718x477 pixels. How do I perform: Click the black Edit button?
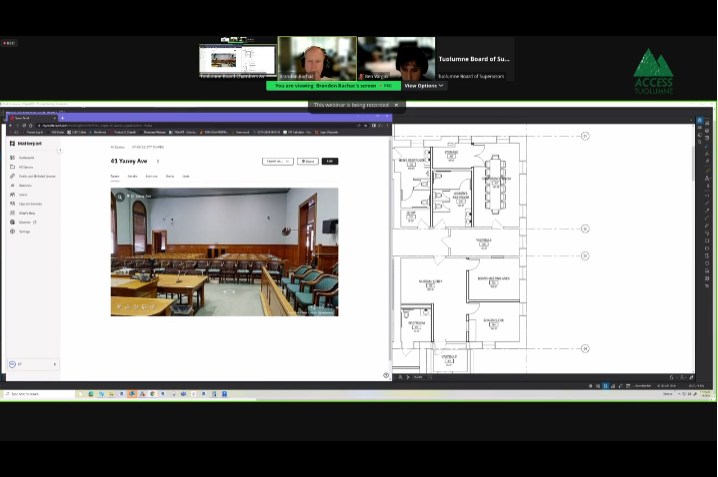[x=329, y=161]
